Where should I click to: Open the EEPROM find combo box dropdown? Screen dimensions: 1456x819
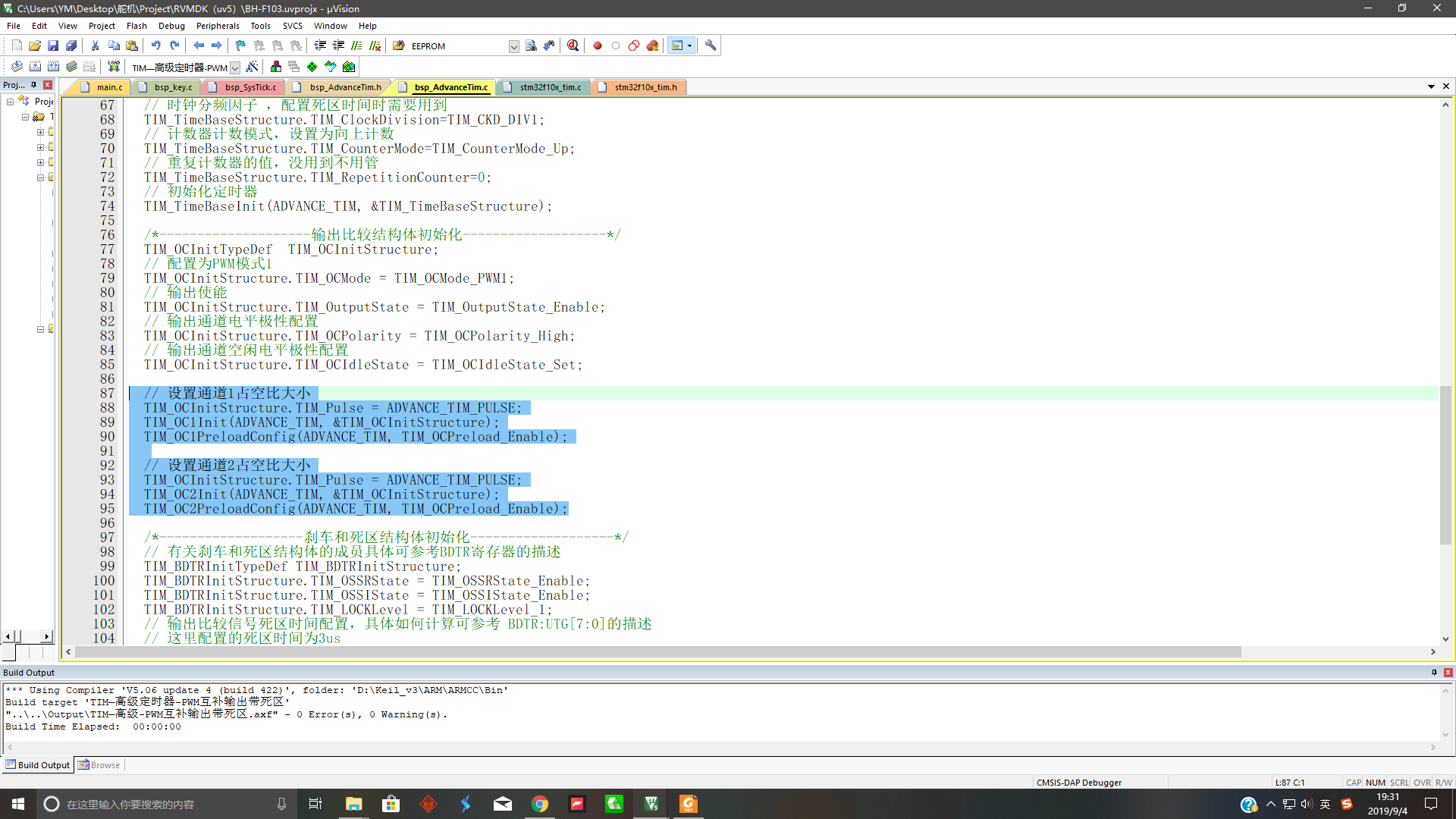(513, 46)
